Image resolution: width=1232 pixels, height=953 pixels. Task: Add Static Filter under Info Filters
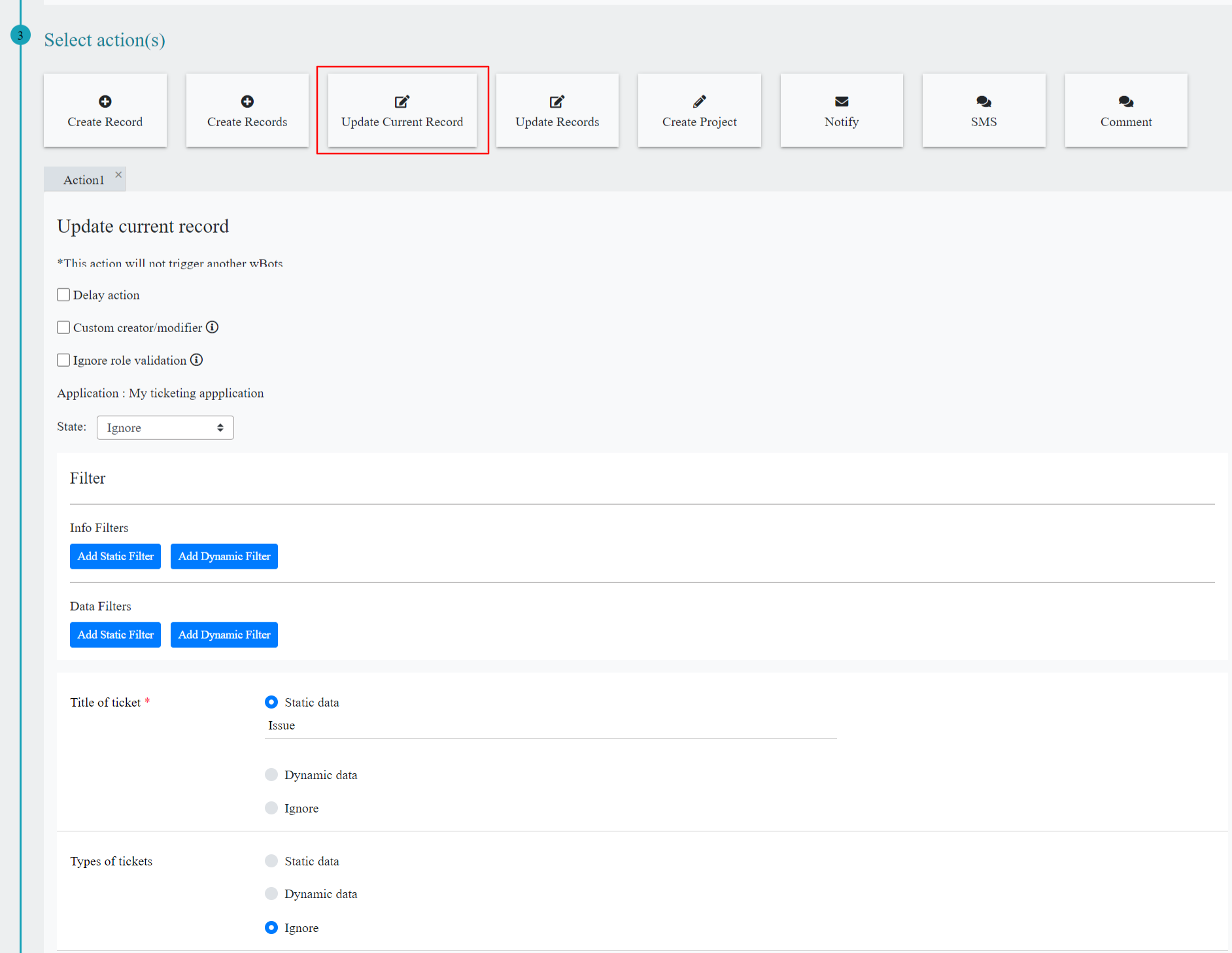[115, 556]
